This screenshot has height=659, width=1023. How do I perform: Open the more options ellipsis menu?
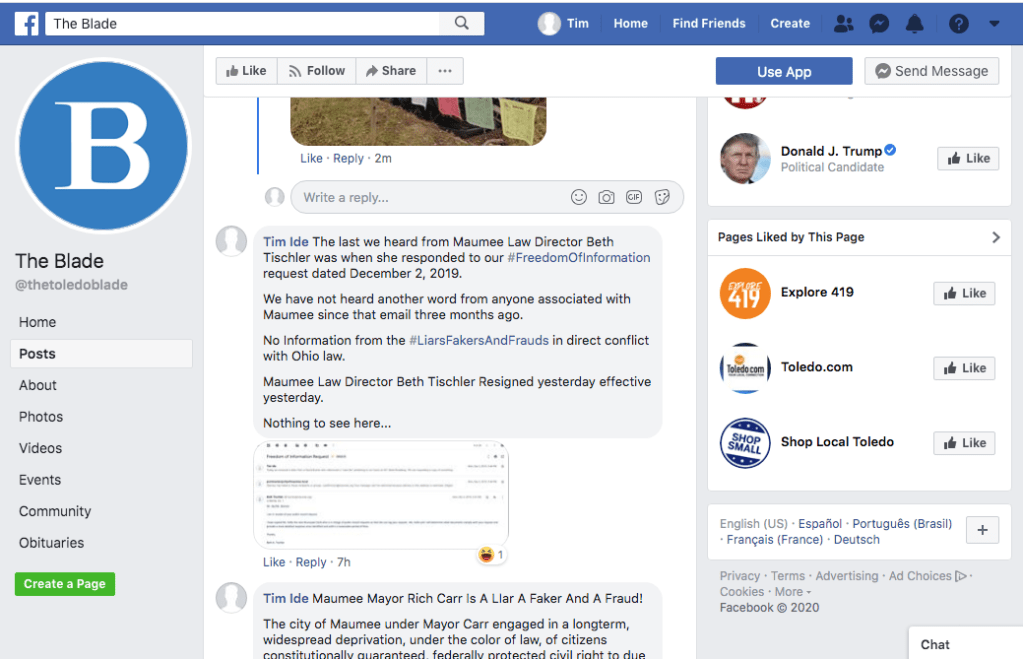pos(445,71)
